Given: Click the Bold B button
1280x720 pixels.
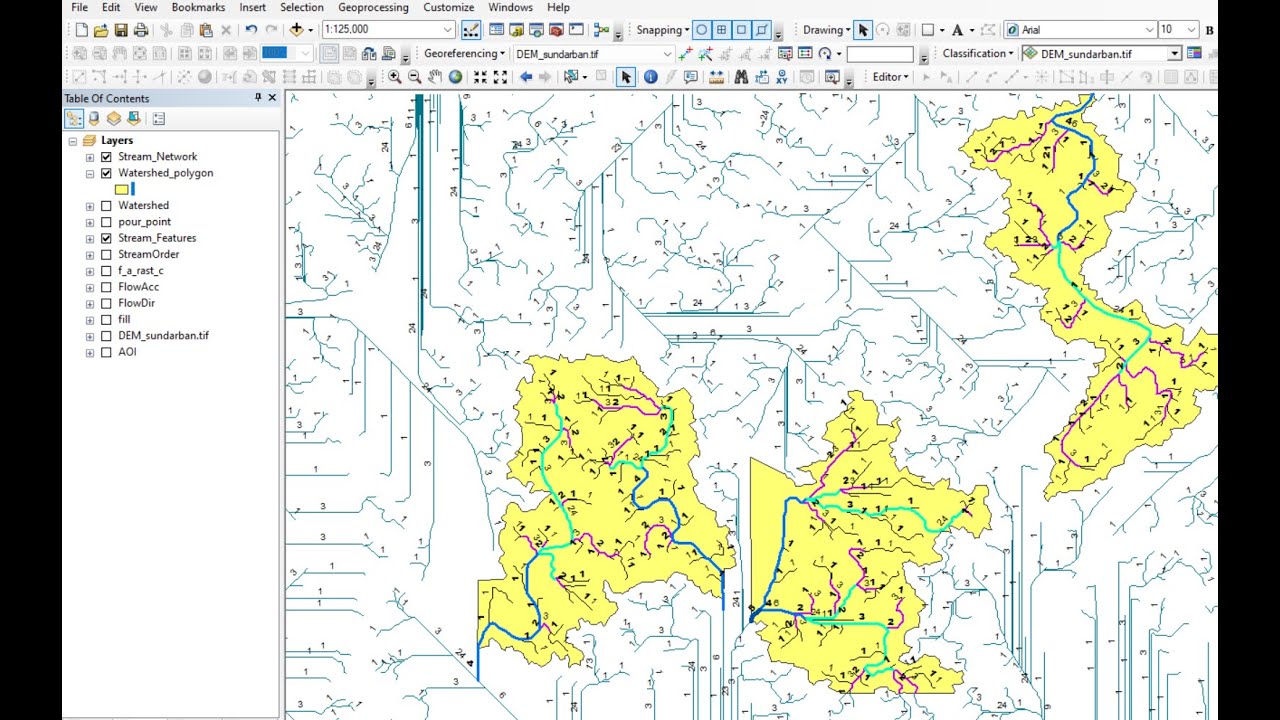Looking at the screenshot, I should tap(1209, 30).
